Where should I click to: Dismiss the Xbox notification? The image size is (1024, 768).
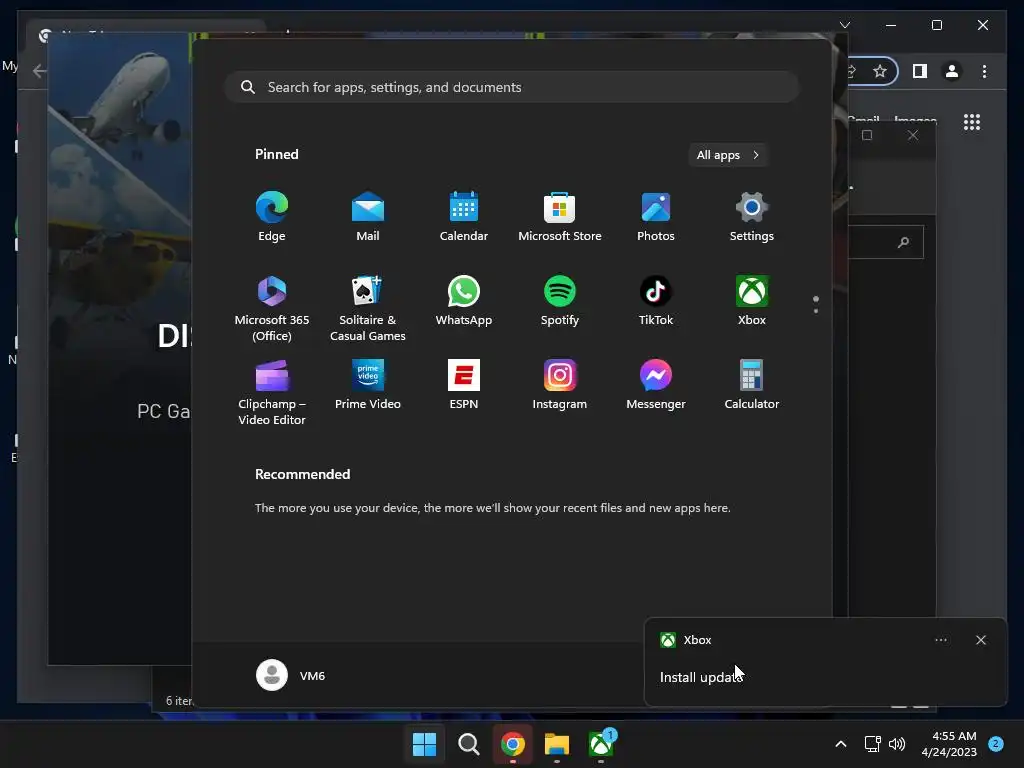[981, 640]
